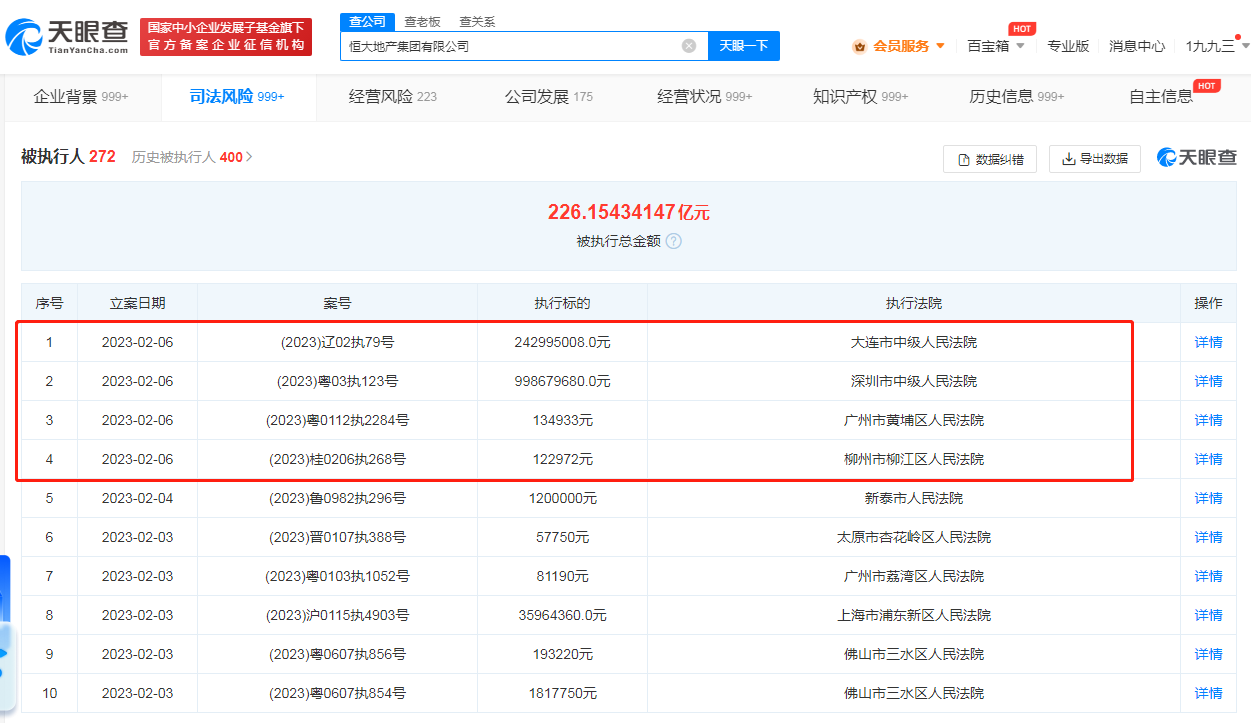The image size is (1251, 723).
Task: Click the 被执行人 272 heading
Action: click(68, 157)
